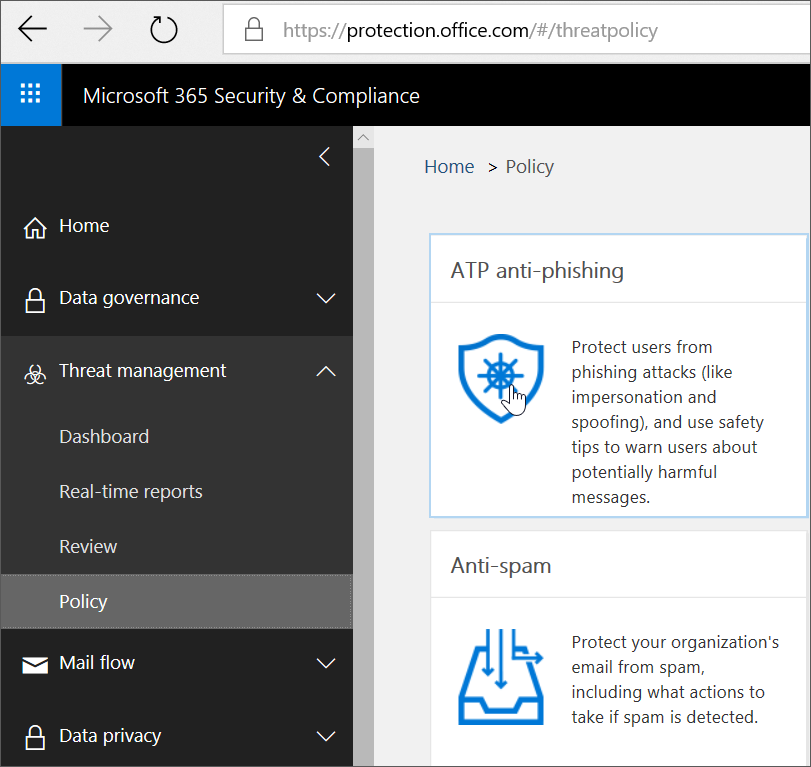Viewport: 811px width, 767px height.
Task: Click the Data governance lock icon
Action: tap(35, 300)
